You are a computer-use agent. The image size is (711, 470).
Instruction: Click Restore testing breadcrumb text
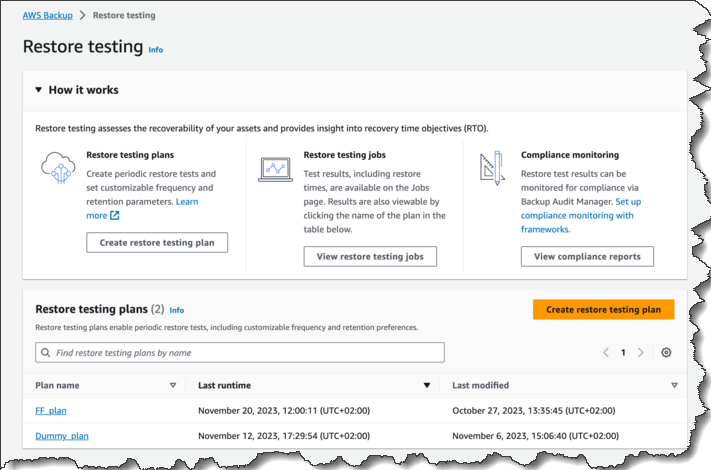pyautogui.click(x=124, y=15)
